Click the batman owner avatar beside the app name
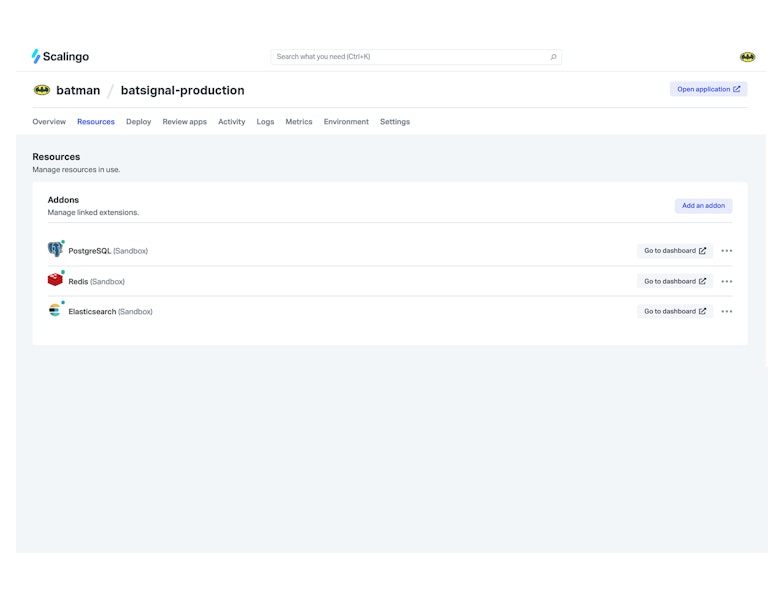This screenshot has width=784, height=596. click(42, 90)
